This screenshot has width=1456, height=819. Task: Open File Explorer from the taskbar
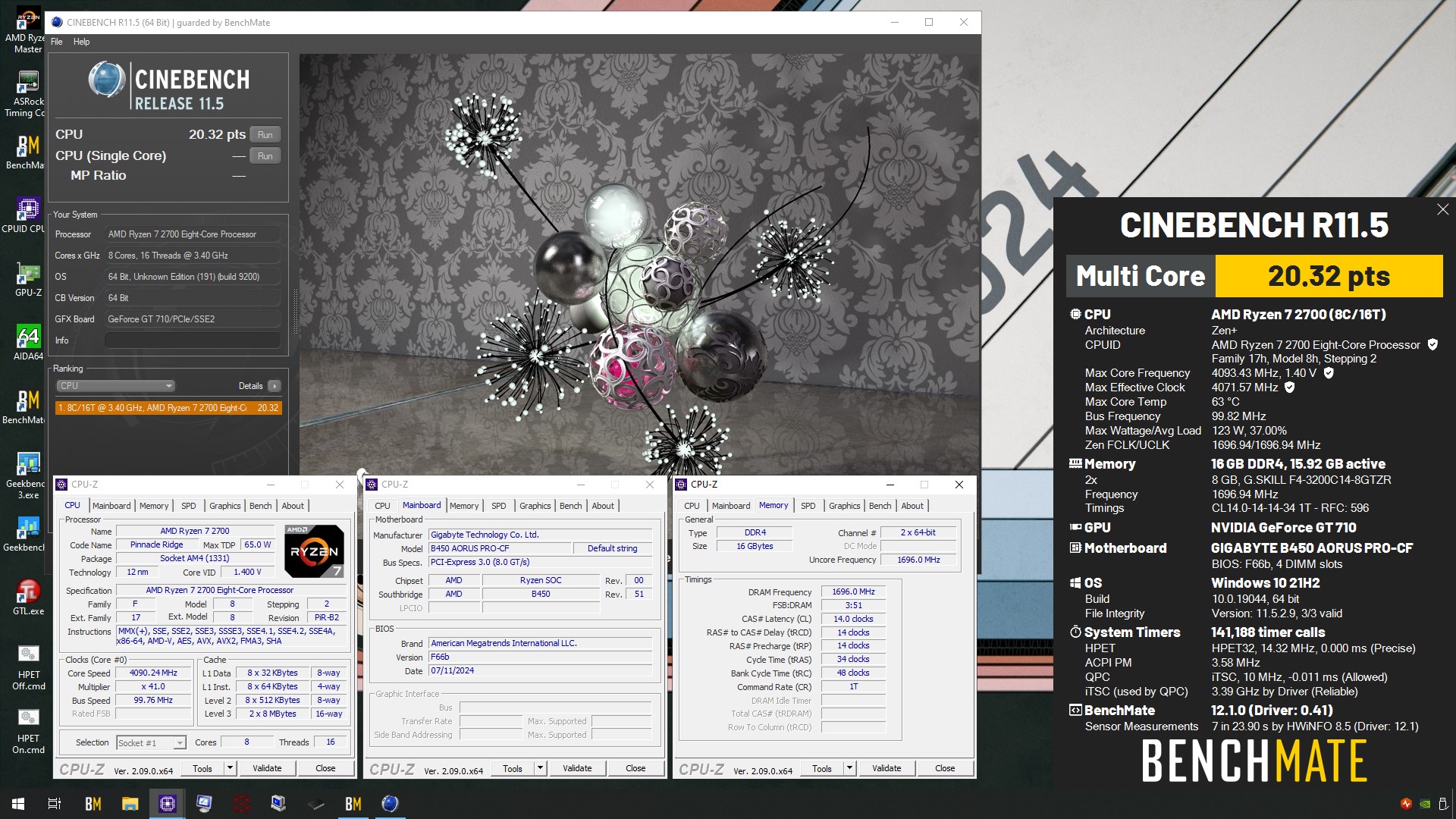click(130, 804)
